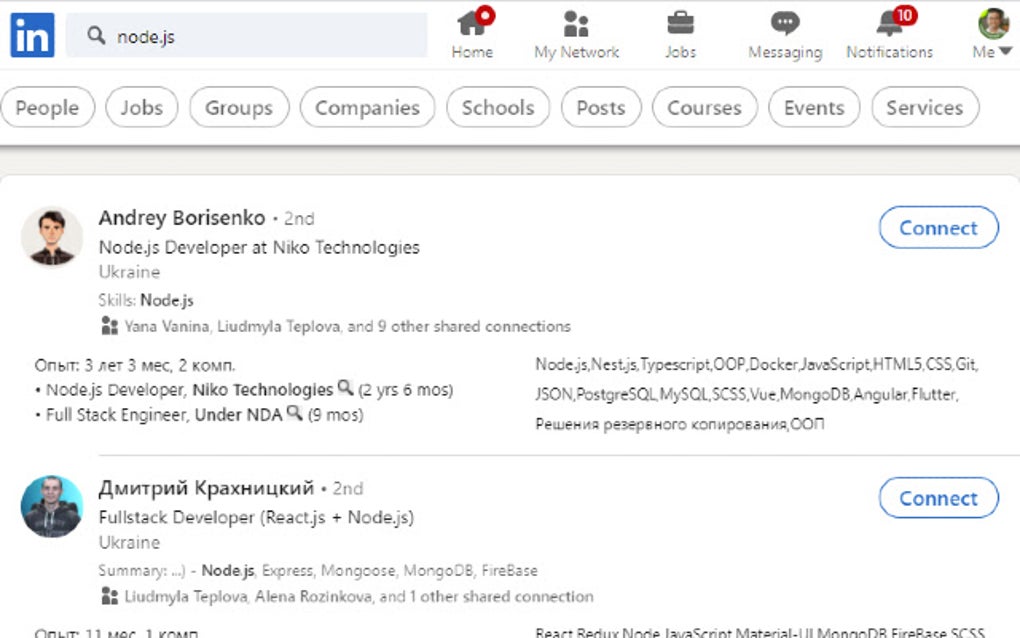Open the Home feed icon
Viewport: 1020px width, 638px height.
(472, 24)
